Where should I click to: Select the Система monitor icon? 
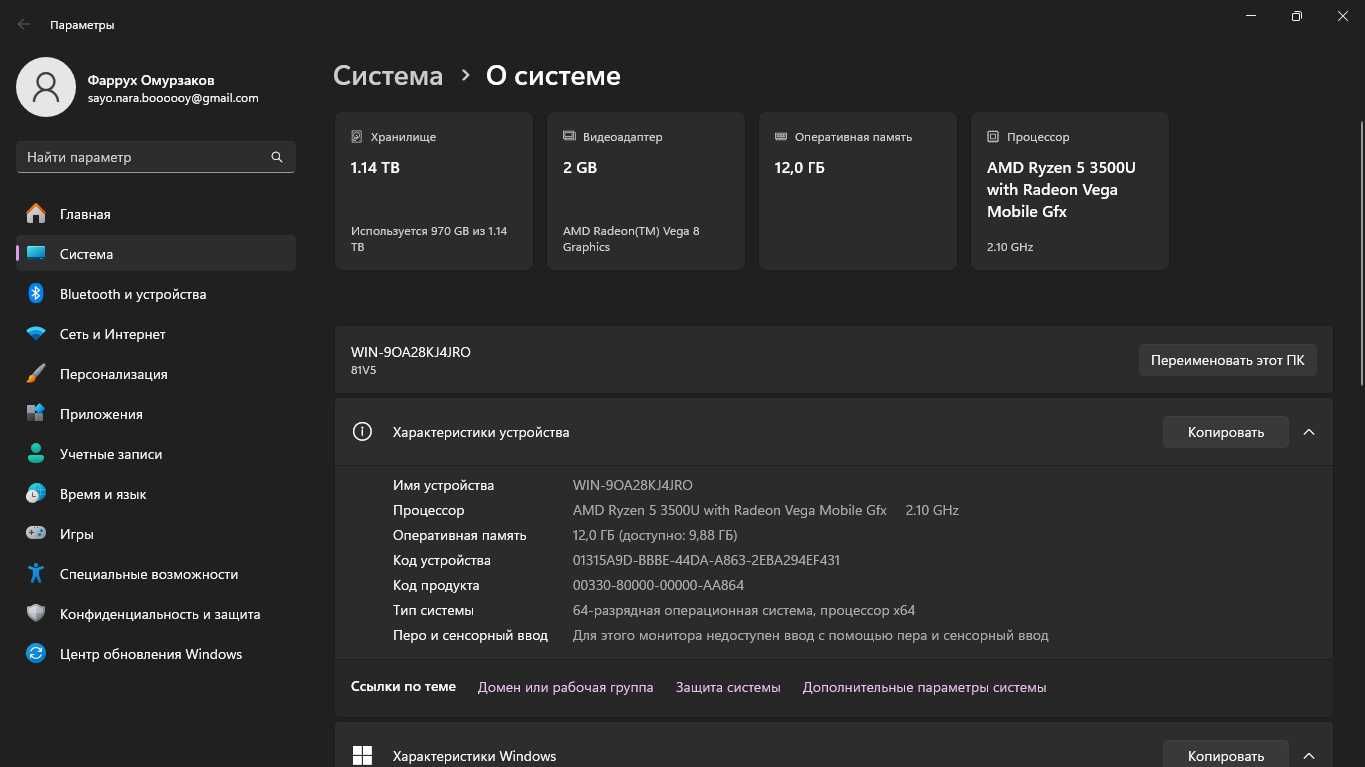click(36, 254)
